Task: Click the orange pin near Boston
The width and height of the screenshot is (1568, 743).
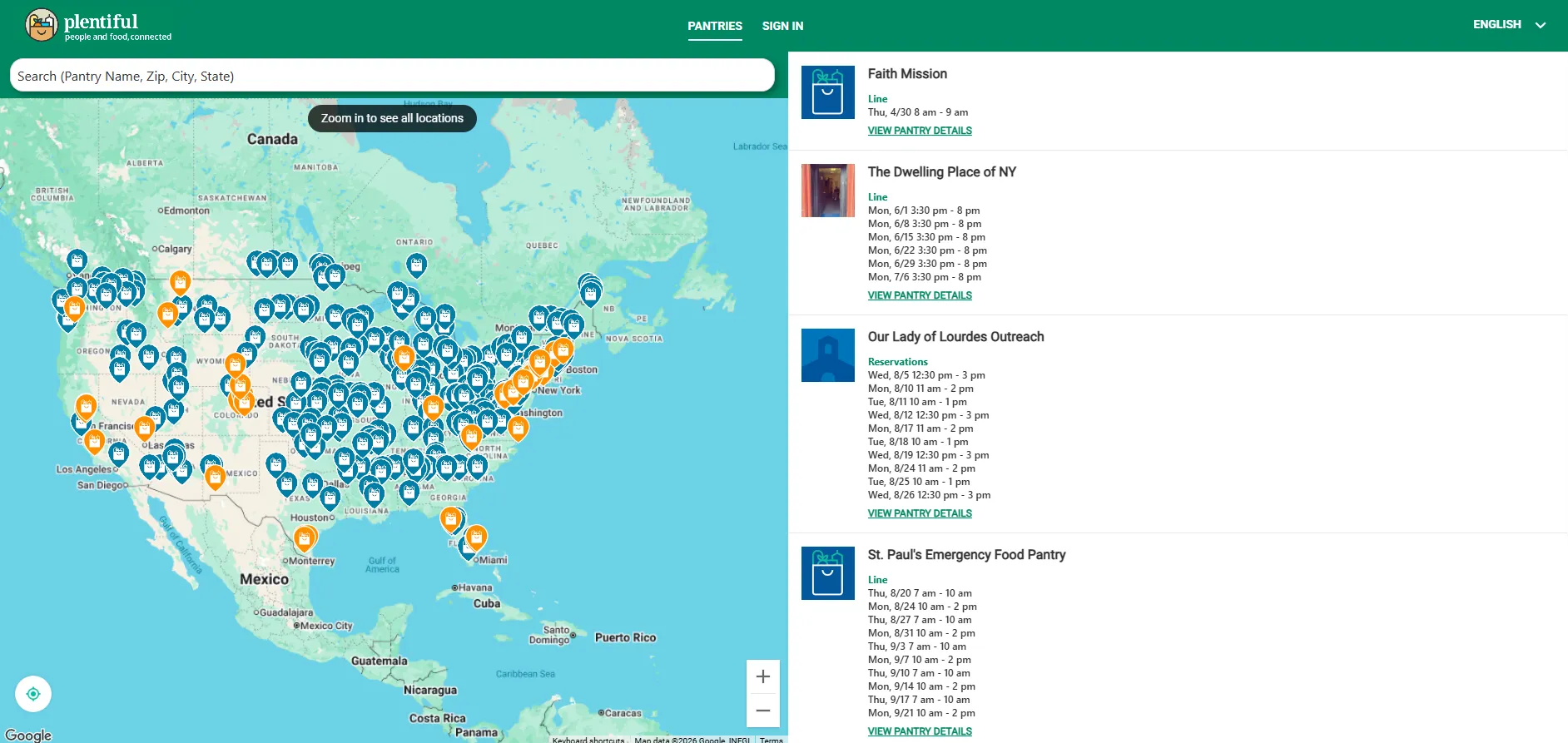Action: (x=563, y=349)
